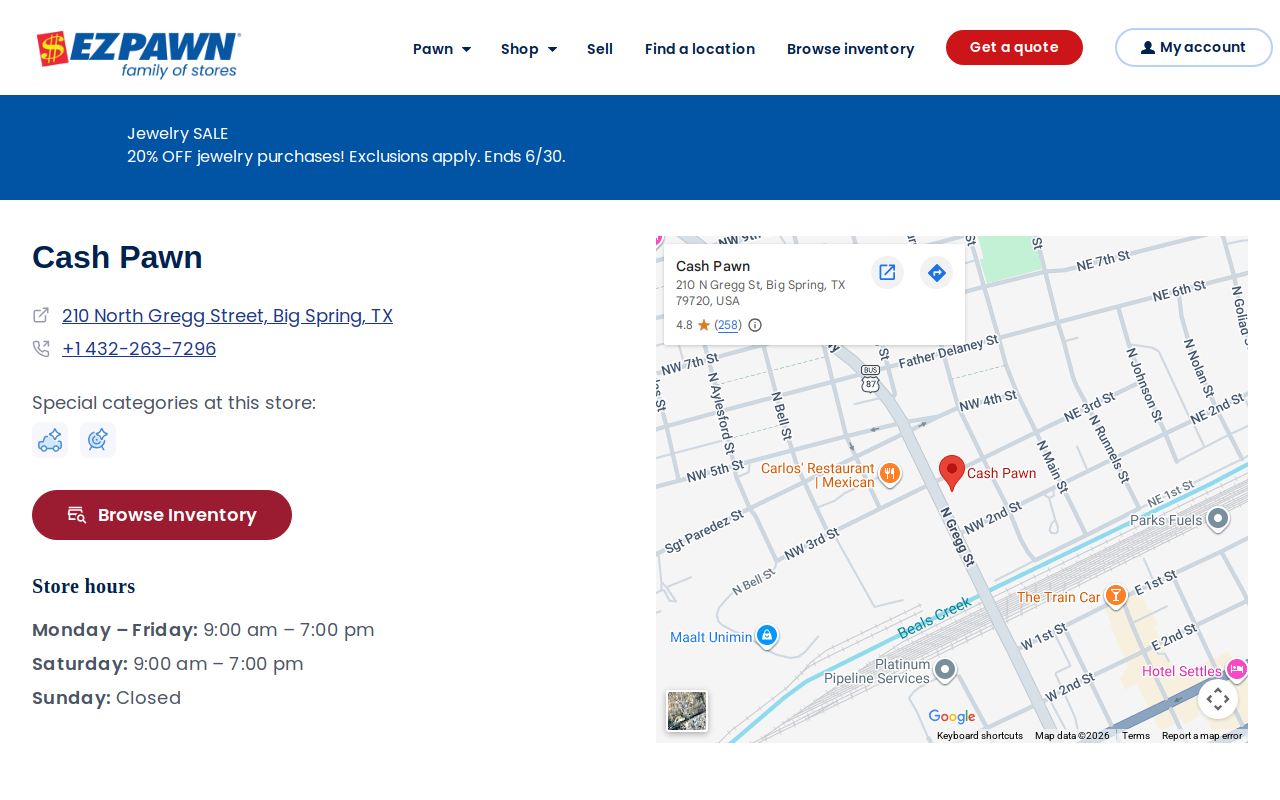The width and height of the screenshot is (1280, 800).
Task: Switch to satellite view thumbnail
Action: point(687,711)
